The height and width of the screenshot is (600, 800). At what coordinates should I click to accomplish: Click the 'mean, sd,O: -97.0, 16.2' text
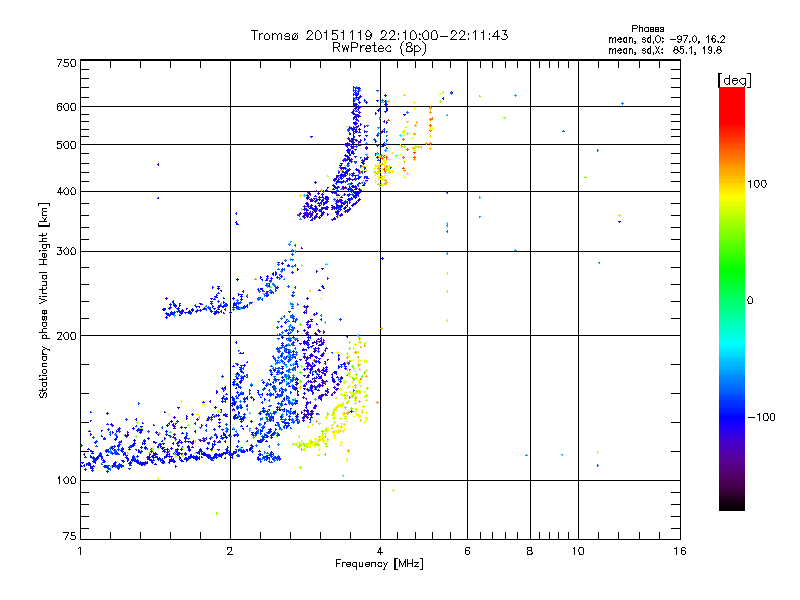[x=666, y=39]
